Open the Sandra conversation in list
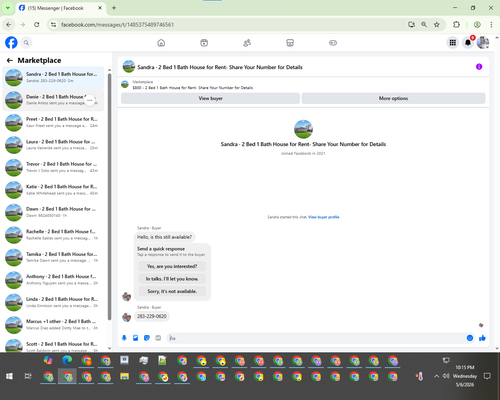The width and height of the screenshot is (500, 400). click(53, 77)
